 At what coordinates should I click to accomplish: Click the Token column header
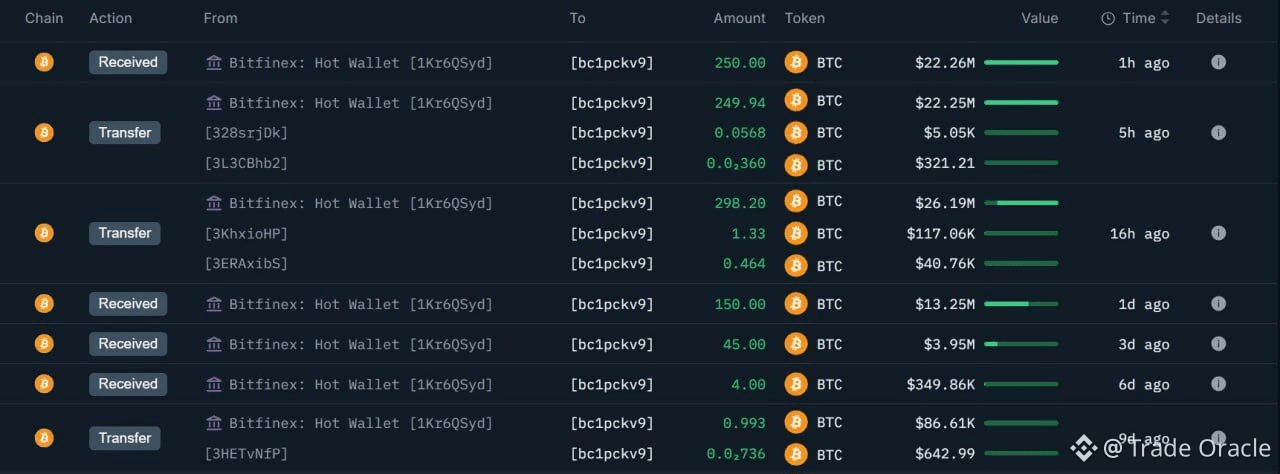805,18
